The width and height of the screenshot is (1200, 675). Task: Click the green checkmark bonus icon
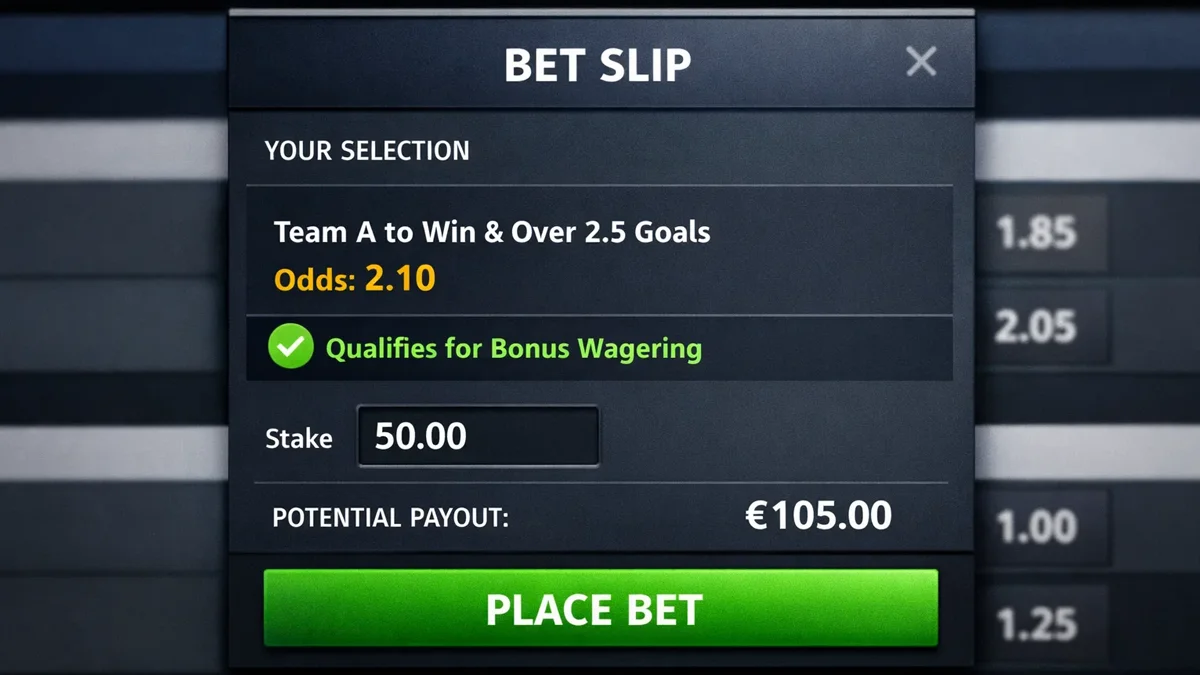pyautogui.click(x=291, y=347)
